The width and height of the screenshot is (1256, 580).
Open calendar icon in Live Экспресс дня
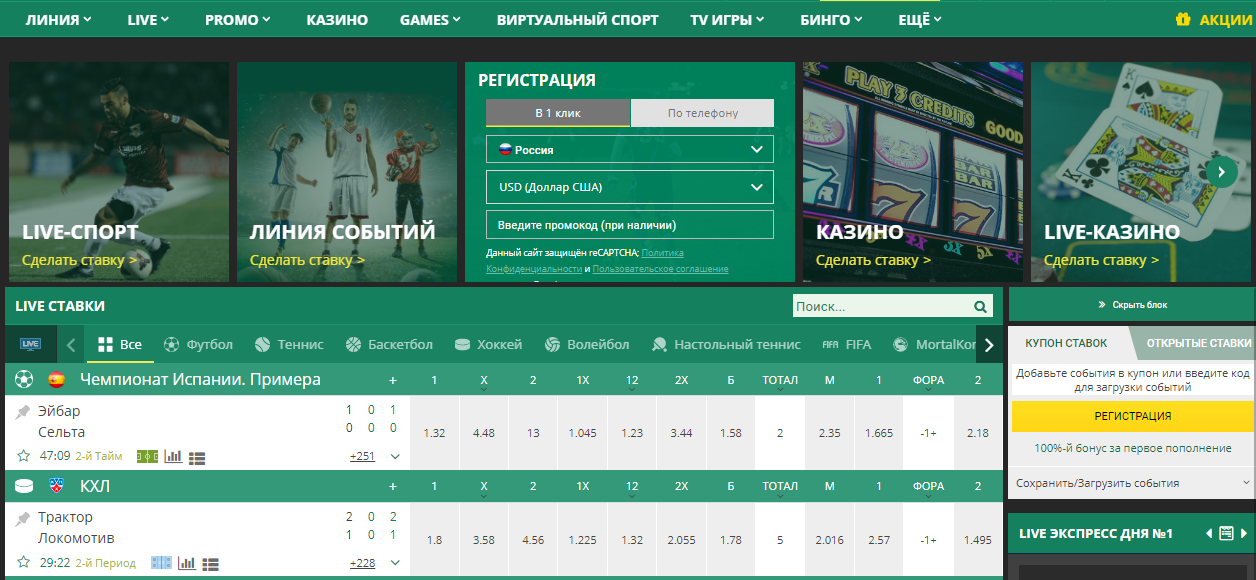tap(1227, 533)
